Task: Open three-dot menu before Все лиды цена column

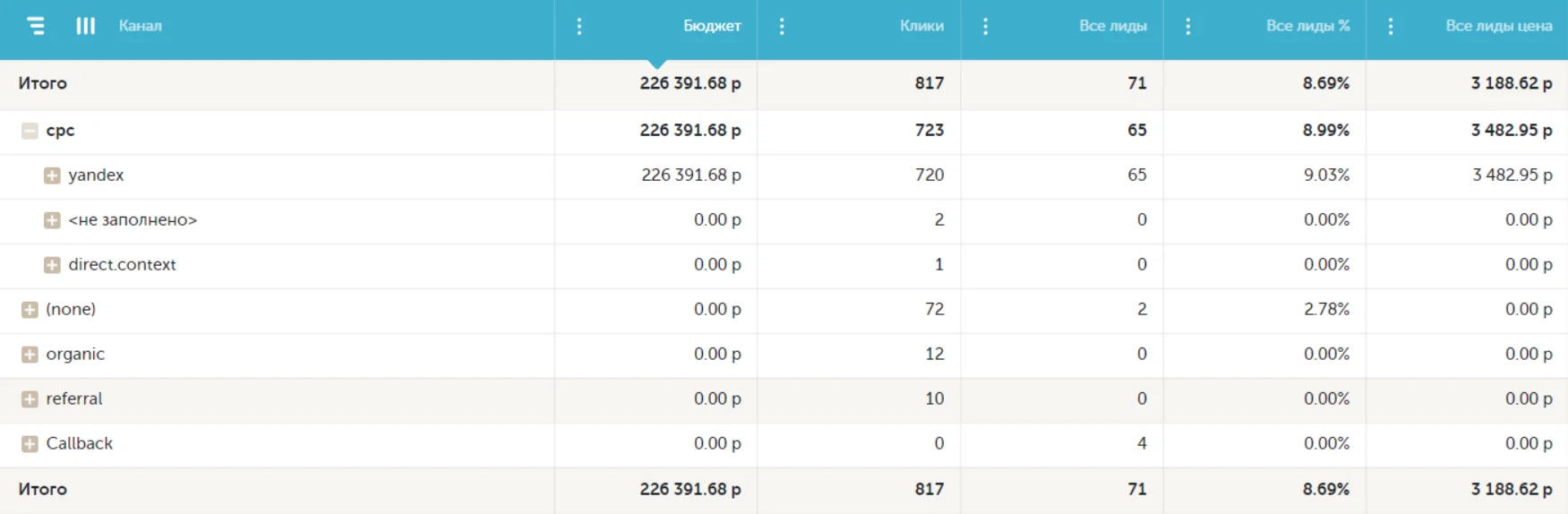Action: [x=1390, y=26]
